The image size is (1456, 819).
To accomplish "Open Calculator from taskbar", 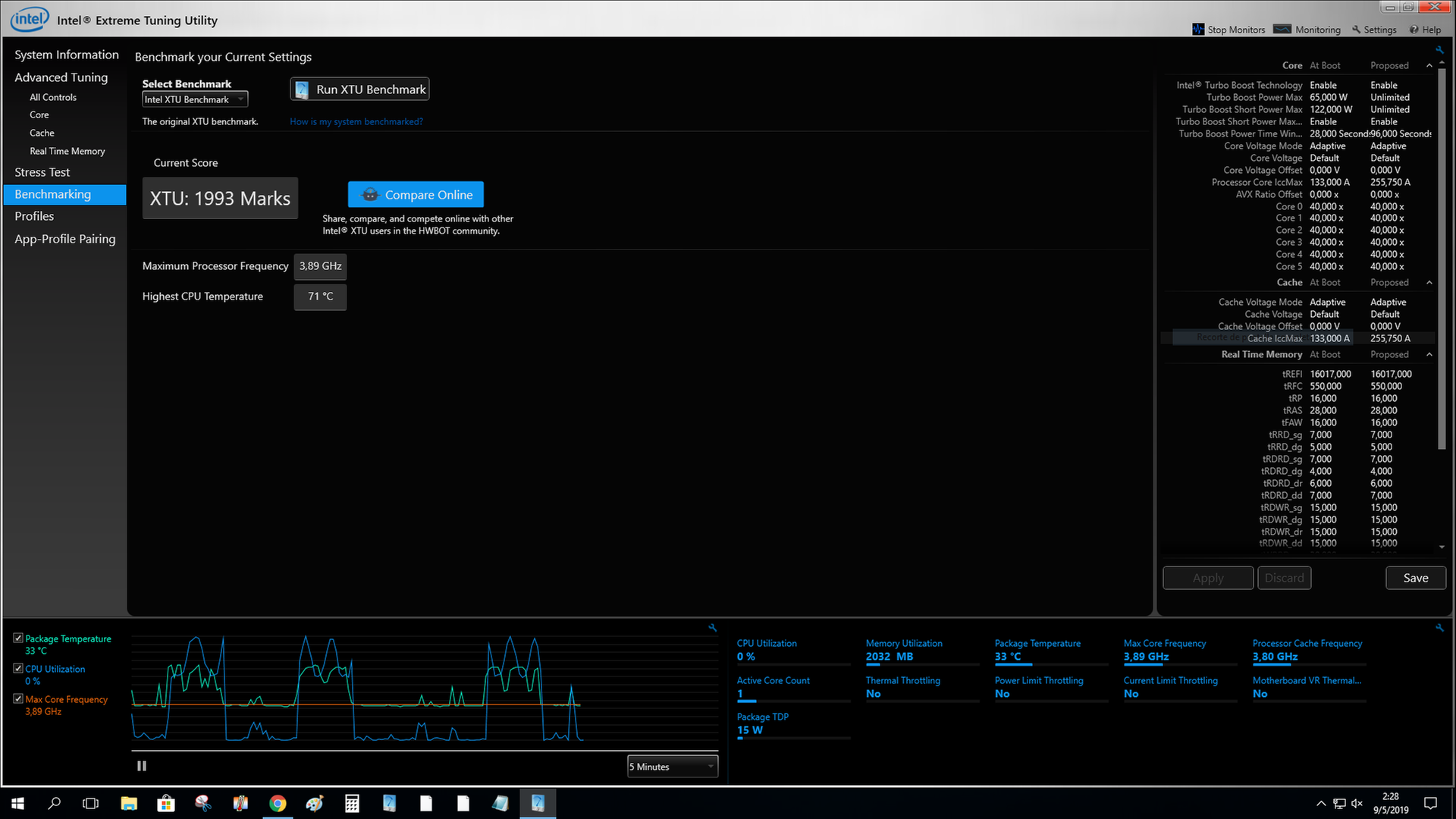I will coord(352,804).
